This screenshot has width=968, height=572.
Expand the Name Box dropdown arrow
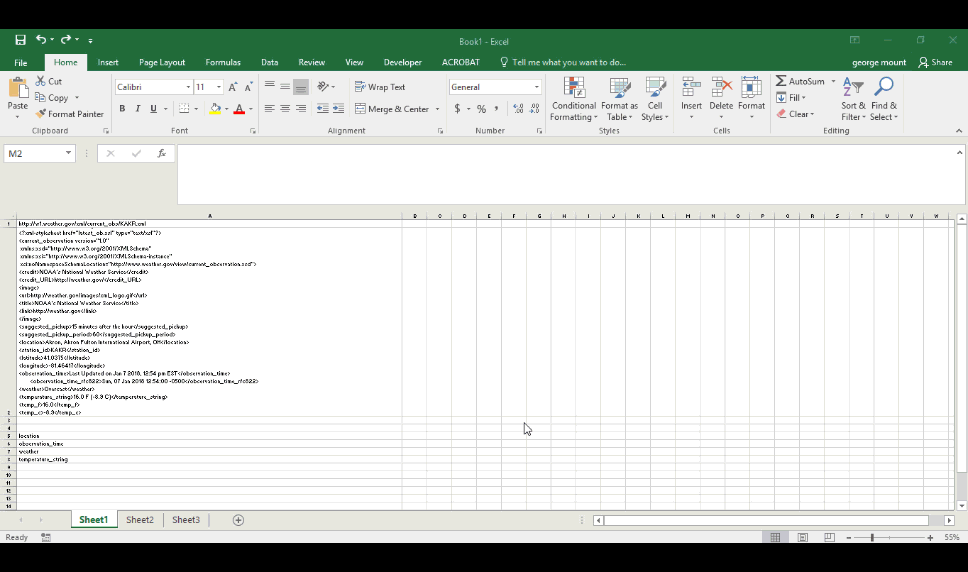pos(68,154)
